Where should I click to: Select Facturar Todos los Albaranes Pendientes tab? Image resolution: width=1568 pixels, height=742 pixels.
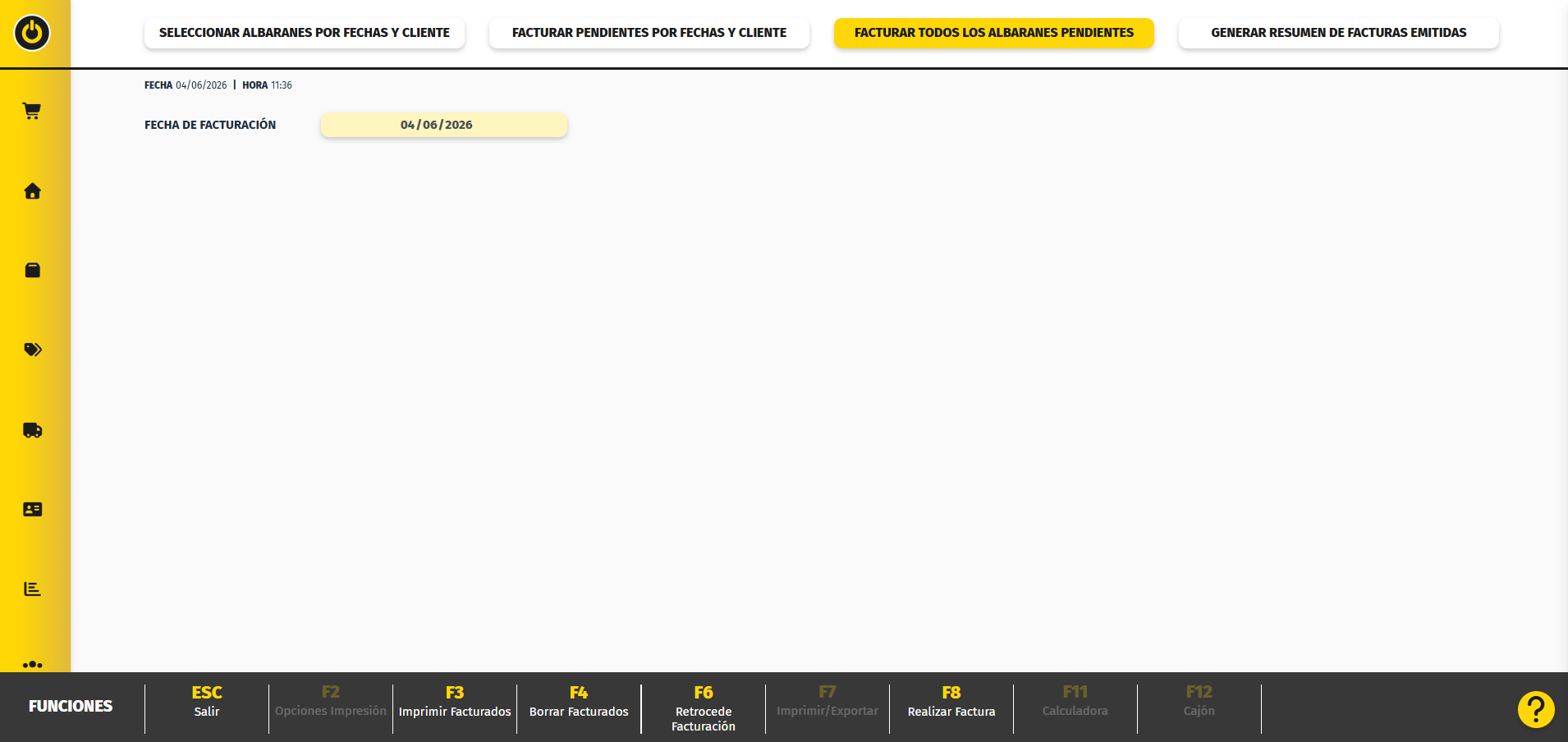coord(994,33)
